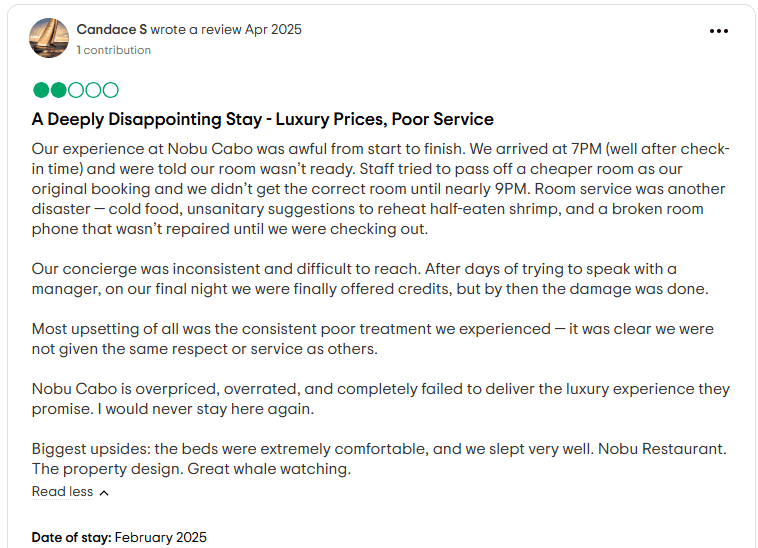This screenshot has width=758, height=548.
Task: Click the second filled rating bubble
Action: [59, 90]
